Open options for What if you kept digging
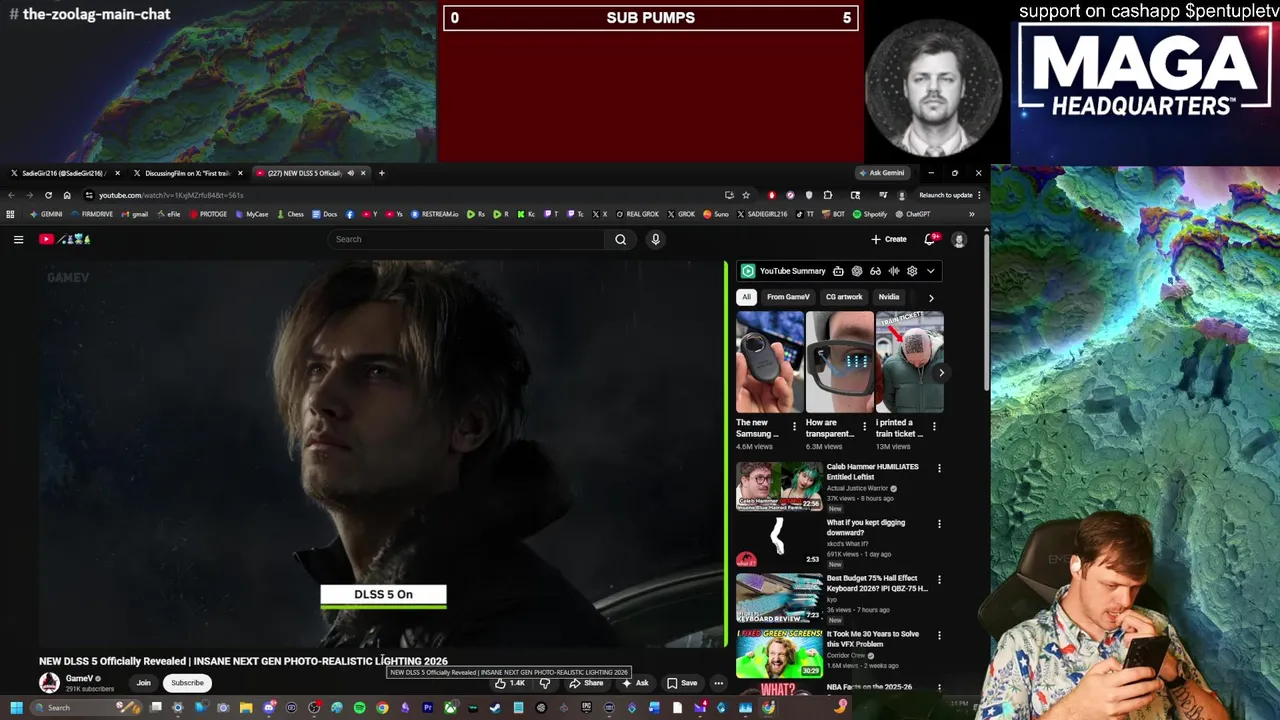 [939, 523]
